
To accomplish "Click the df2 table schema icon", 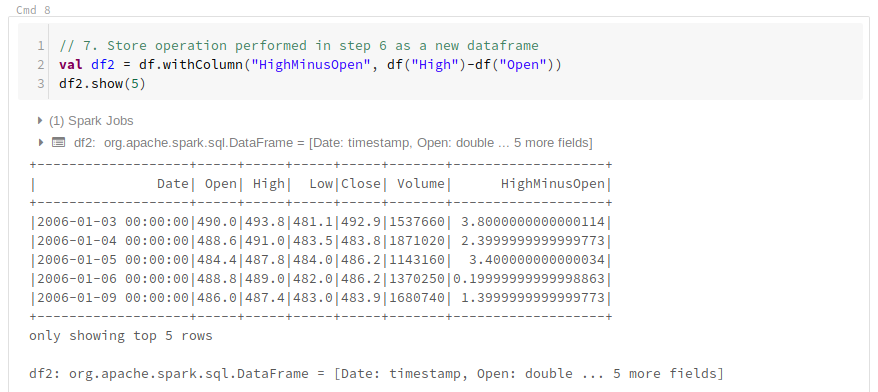I will tap(58, 143).
